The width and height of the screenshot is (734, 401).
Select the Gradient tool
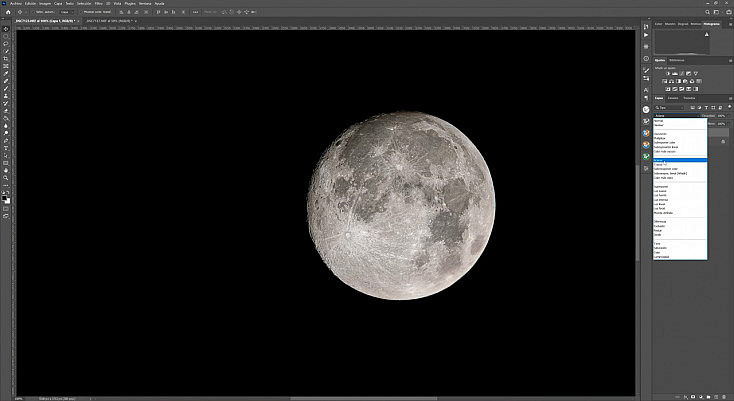point(6,118)
